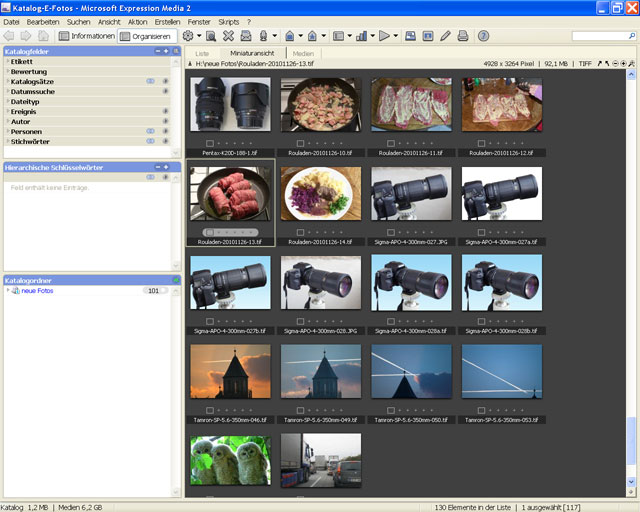Click the printer icon in toolbar
The width and height of the screenshot is (640, 512).
point(463,36)
